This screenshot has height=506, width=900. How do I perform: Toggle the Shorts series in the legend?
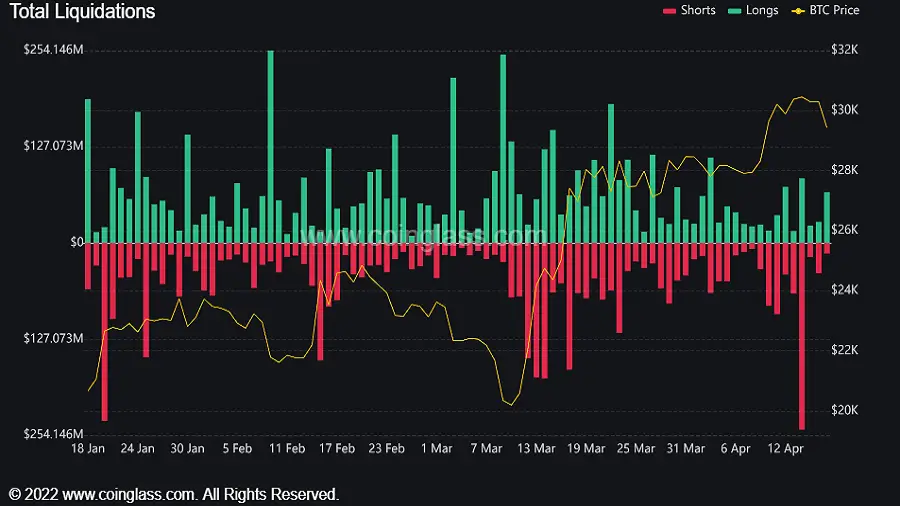697,10
